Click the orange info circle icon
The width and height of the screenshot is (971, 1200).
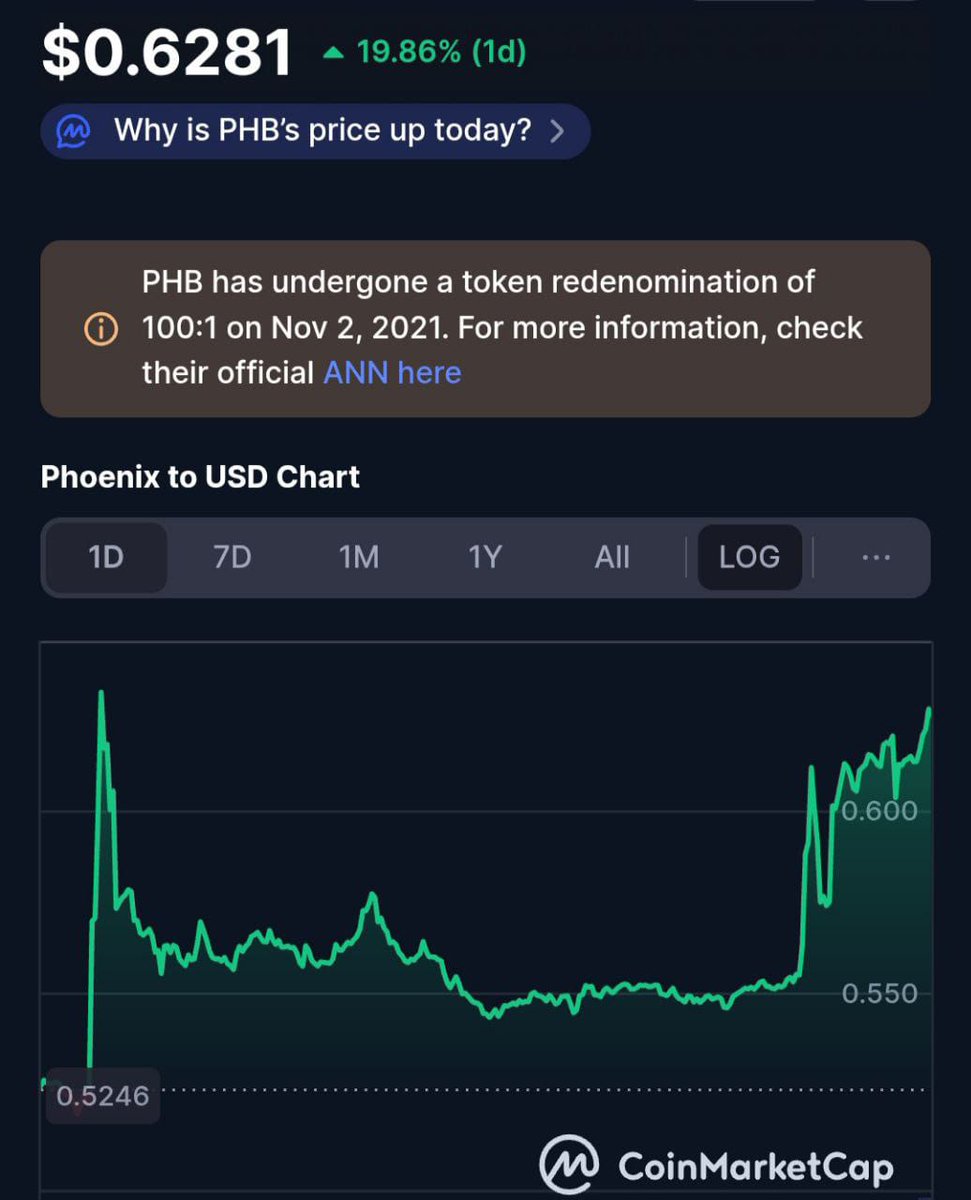pyautogui.click(x=101, y=328)
